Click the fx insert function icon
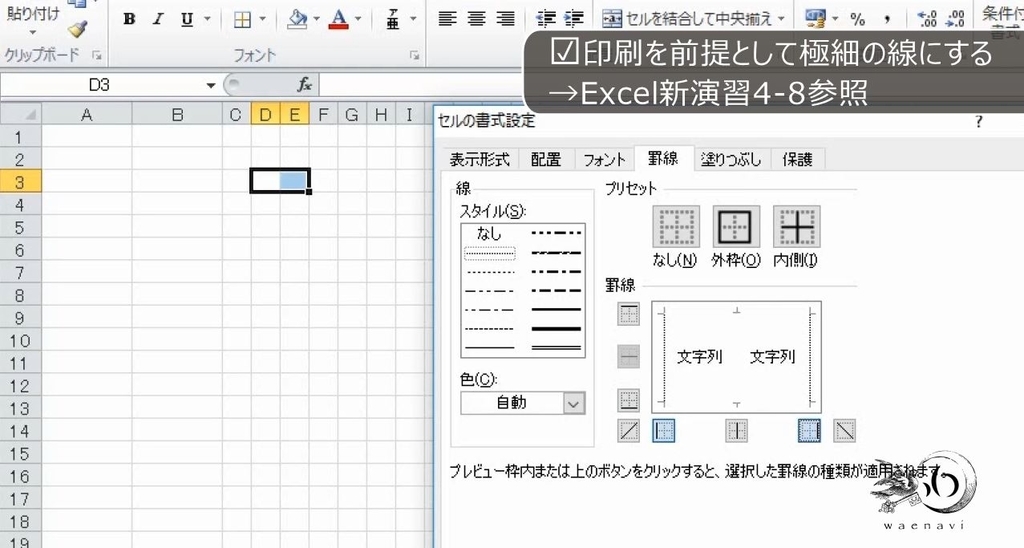The width and height of the screenshot is (1024, 548). (x=304, y=84)
